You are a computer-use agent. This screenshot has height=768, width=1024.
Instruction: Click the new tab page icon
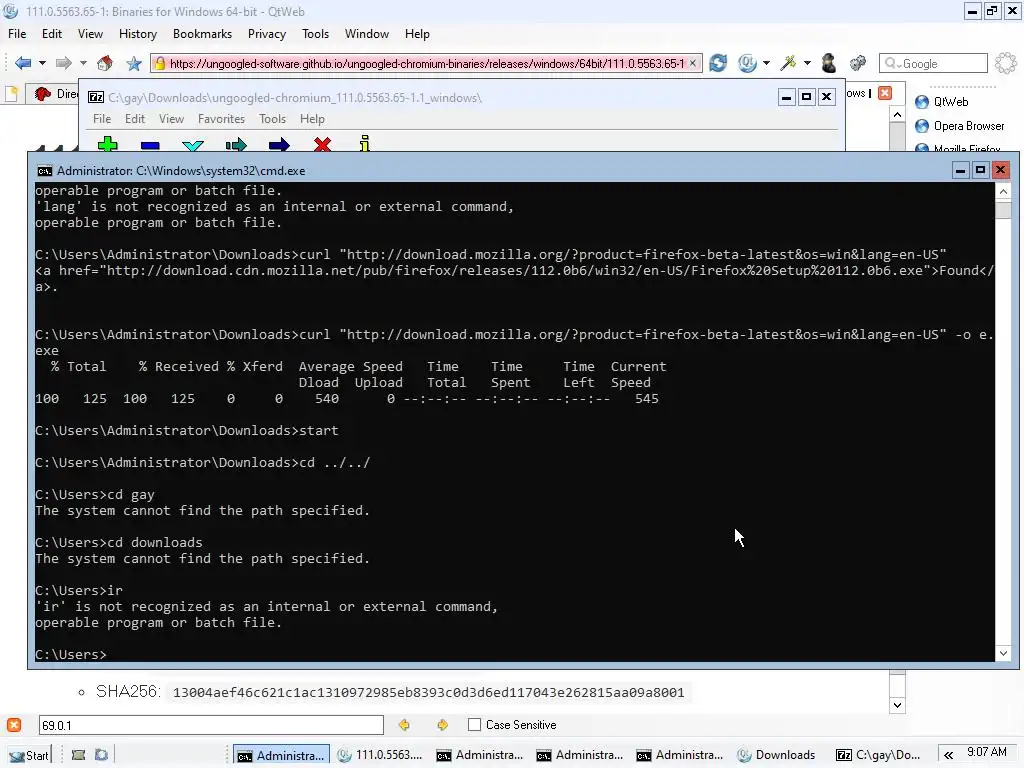pos(12,94)
